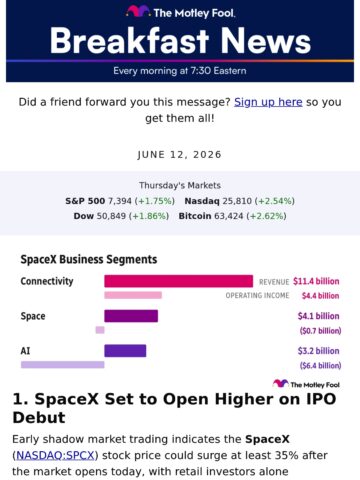Click the Space revenue bar
360x480 pixels.
[131, 316]
